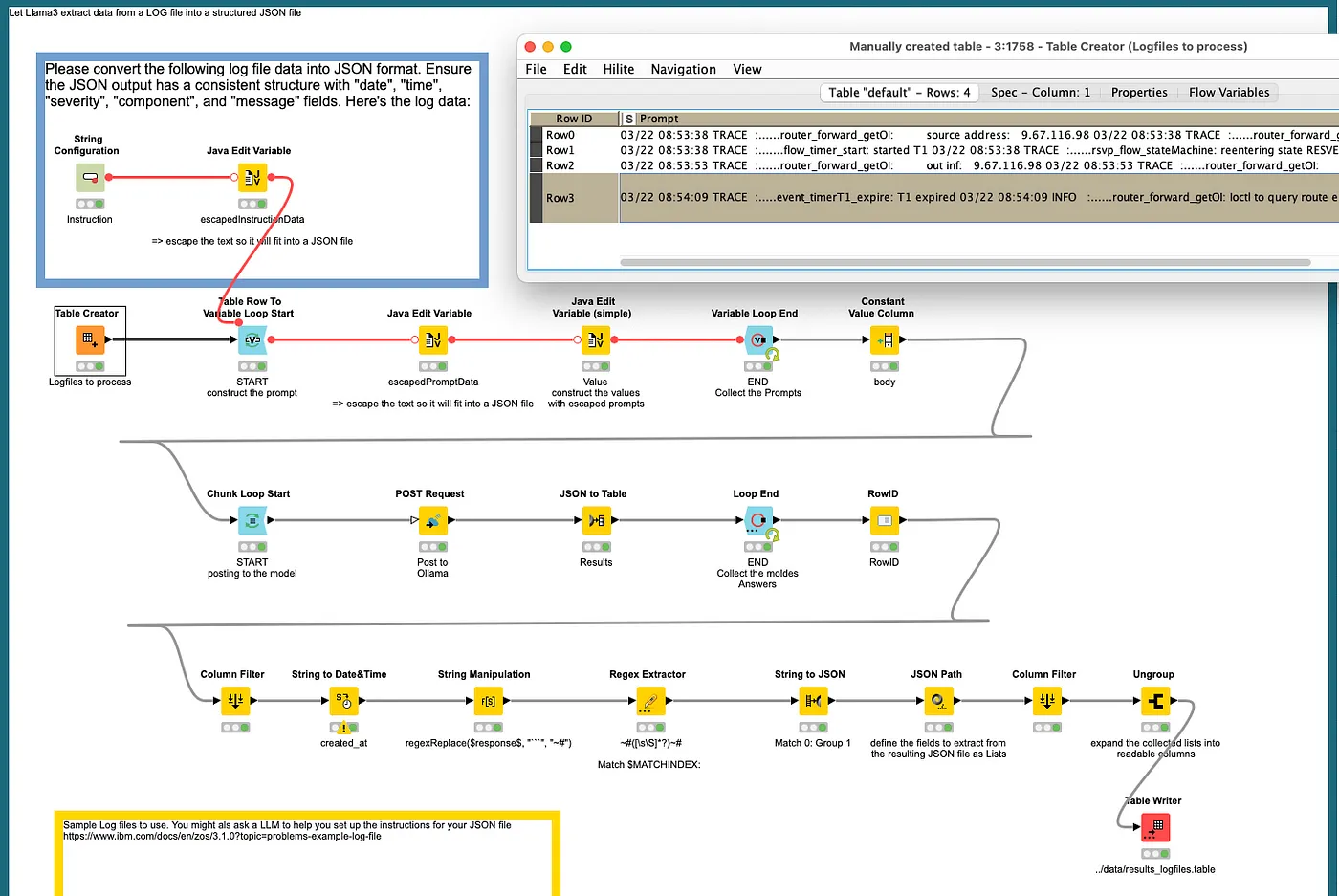Select Row0 in the table
This screenshot has width=1339, height=896.
[x=560, y=135]
